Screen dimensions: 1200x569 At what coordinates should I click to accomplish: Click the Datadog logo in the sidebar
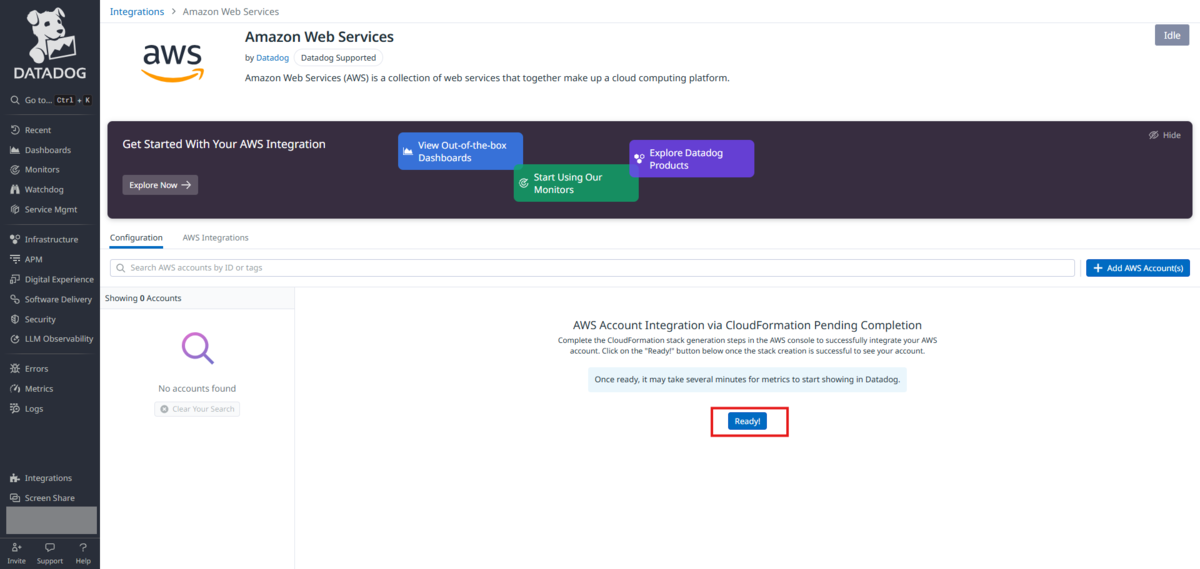[50, 45]
